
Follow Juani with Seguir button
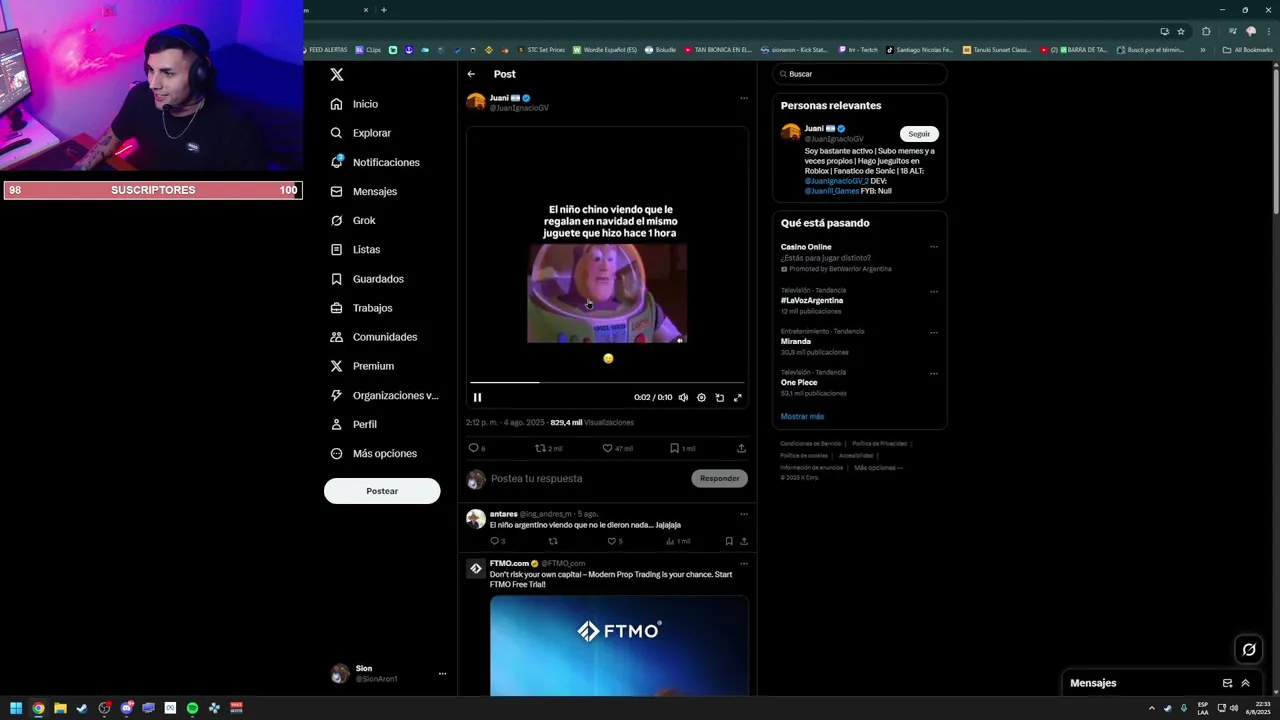(x=919, y=134)
